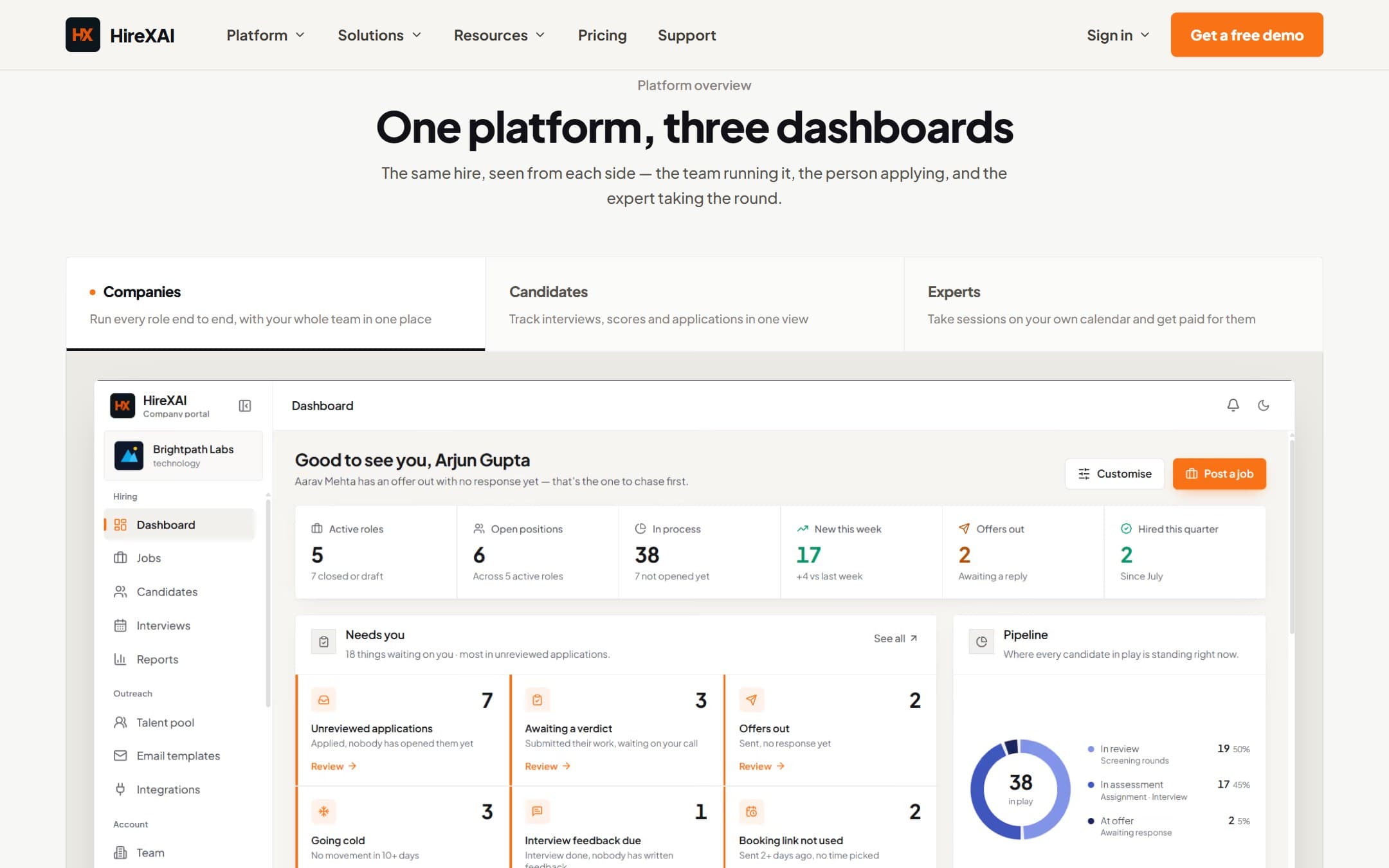Click the HireXAI logo in top navigation
This screenshot has width=1389, height=868.
coord(120,35)
